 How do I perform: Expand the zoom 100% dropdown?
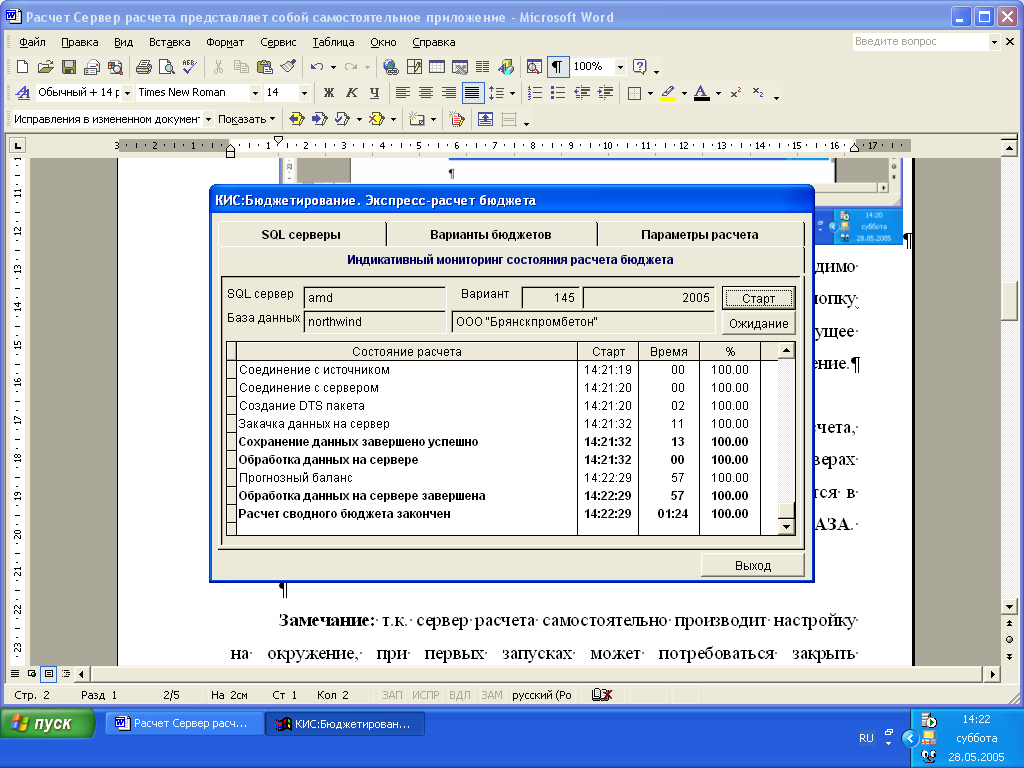pyautogui.click(x=620, y=67)
